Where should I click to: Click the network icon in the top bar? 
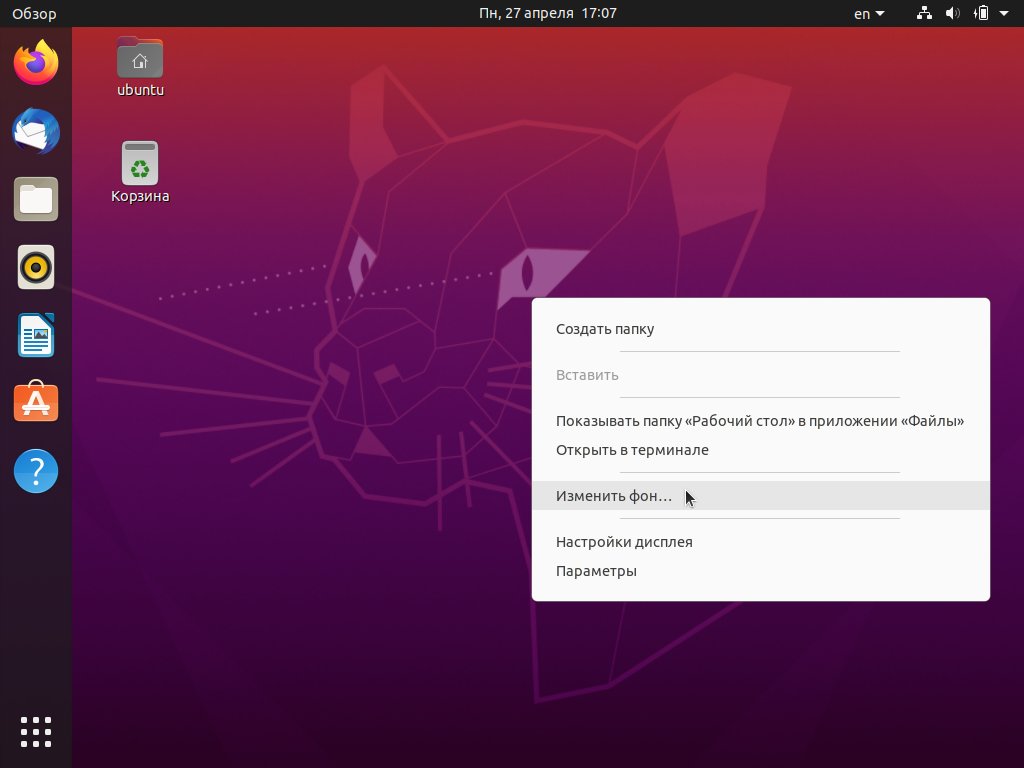(x=924, y=13)
